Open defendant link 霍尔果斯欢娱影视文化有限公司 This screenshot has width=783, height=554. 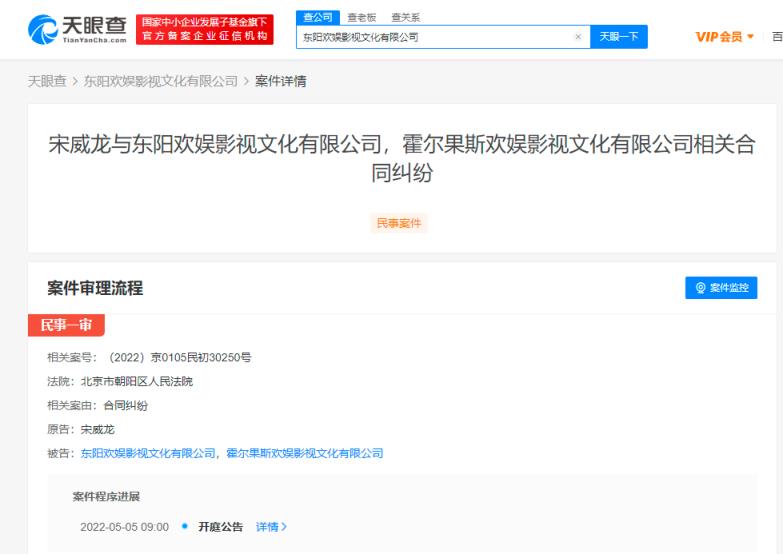pos(305,453)
